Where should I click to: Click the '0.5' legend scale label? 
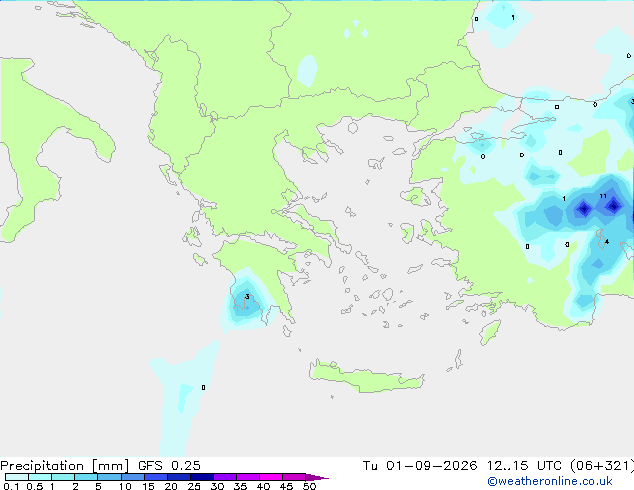coord(34,486)
